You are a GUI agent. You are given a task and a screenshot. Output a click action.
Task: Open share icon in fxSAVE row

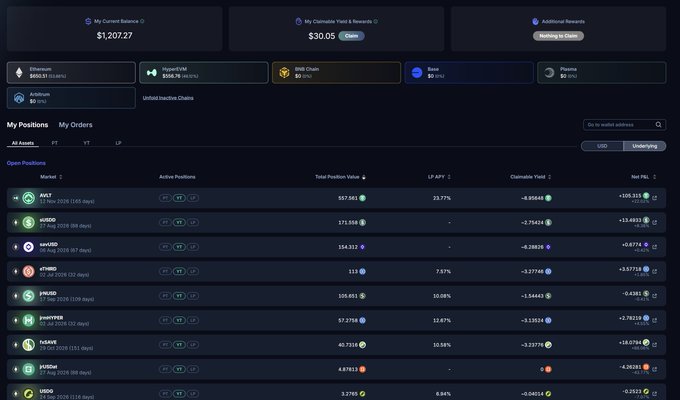click(x=654, y=345)
